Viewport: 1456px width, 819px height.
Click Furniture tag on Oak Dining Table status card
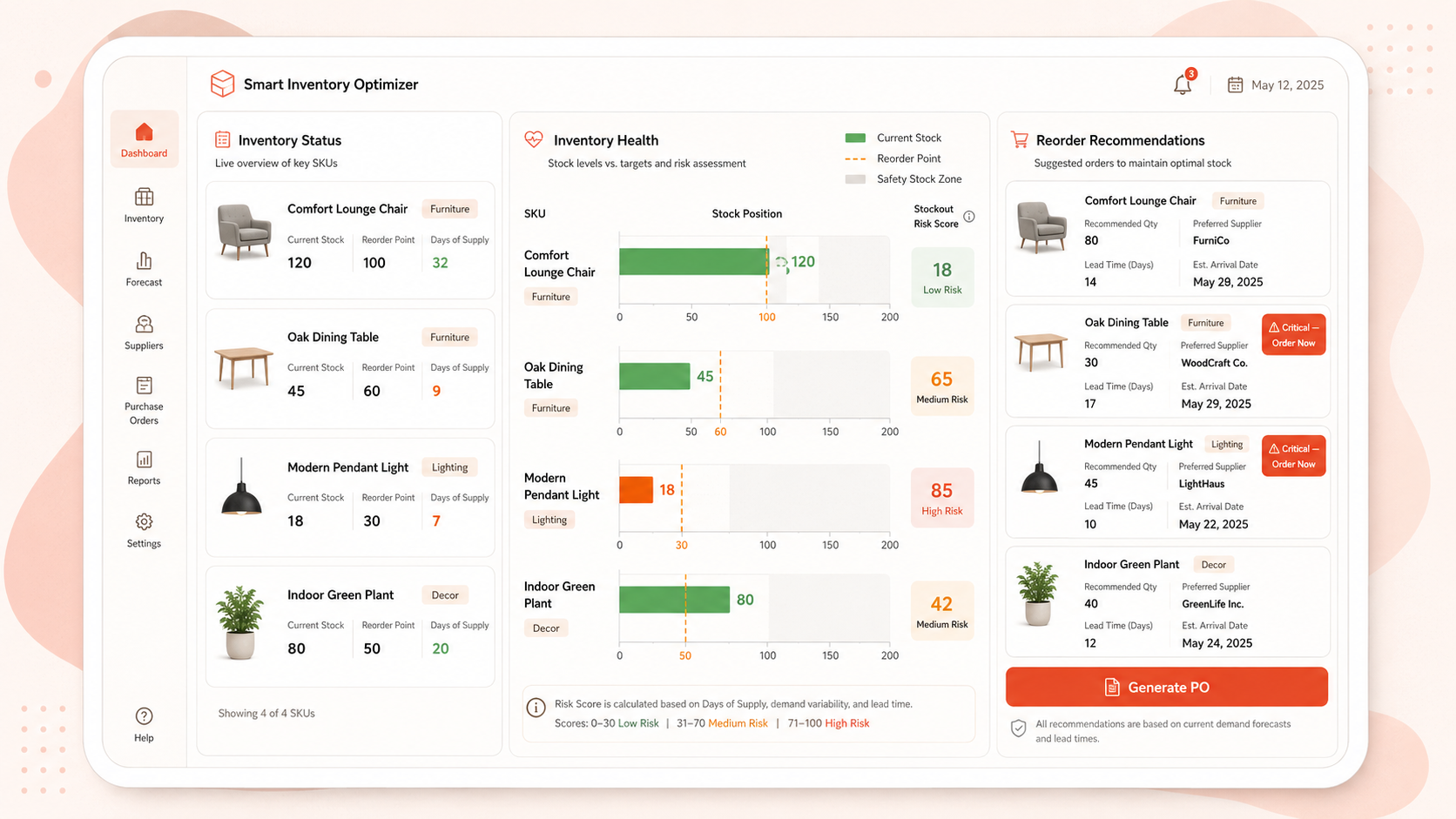tap(449, 337)
